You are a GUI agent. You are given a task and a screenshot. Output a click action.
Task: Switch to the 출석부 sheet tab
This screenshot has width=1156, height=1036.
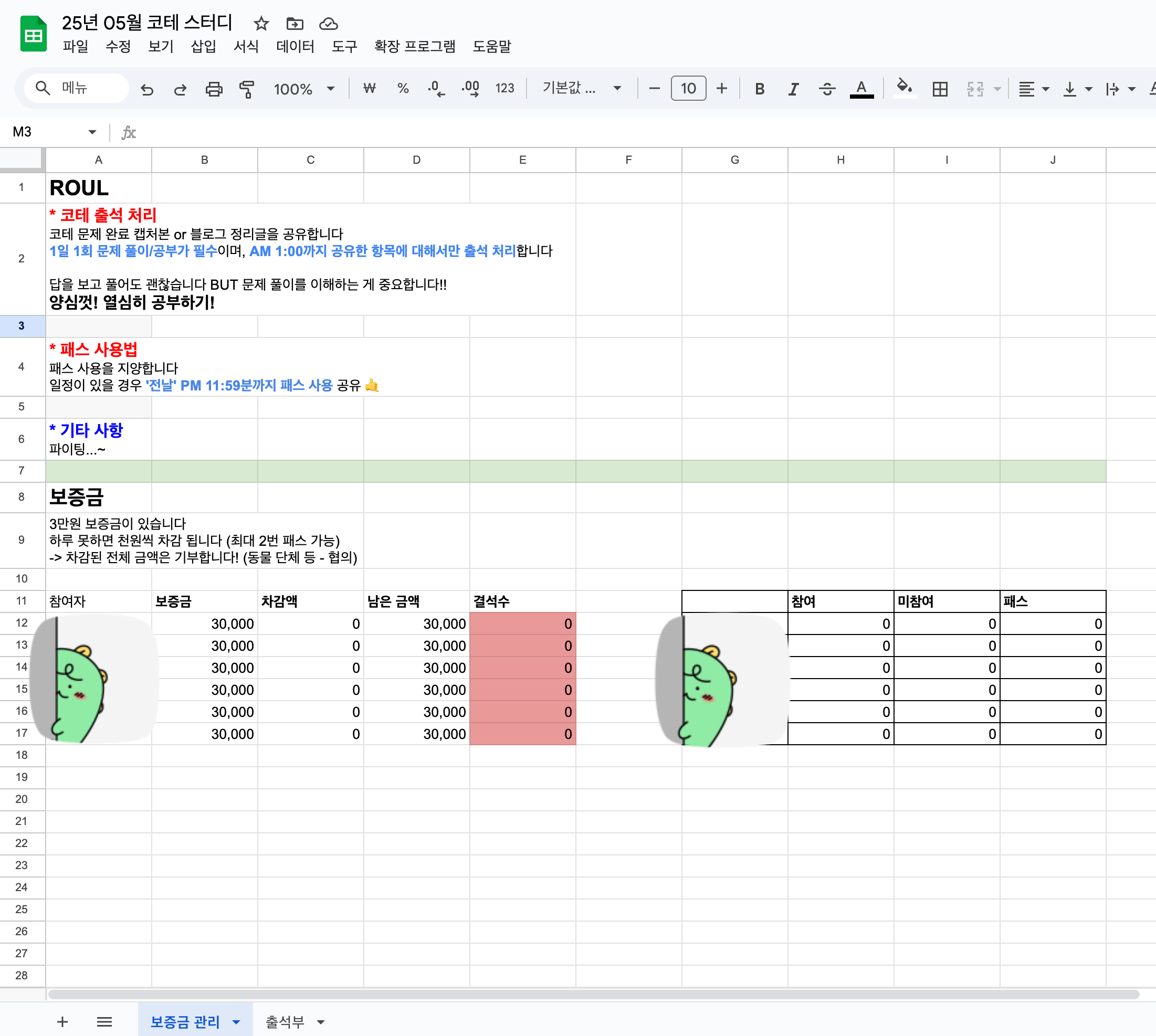285,1022
